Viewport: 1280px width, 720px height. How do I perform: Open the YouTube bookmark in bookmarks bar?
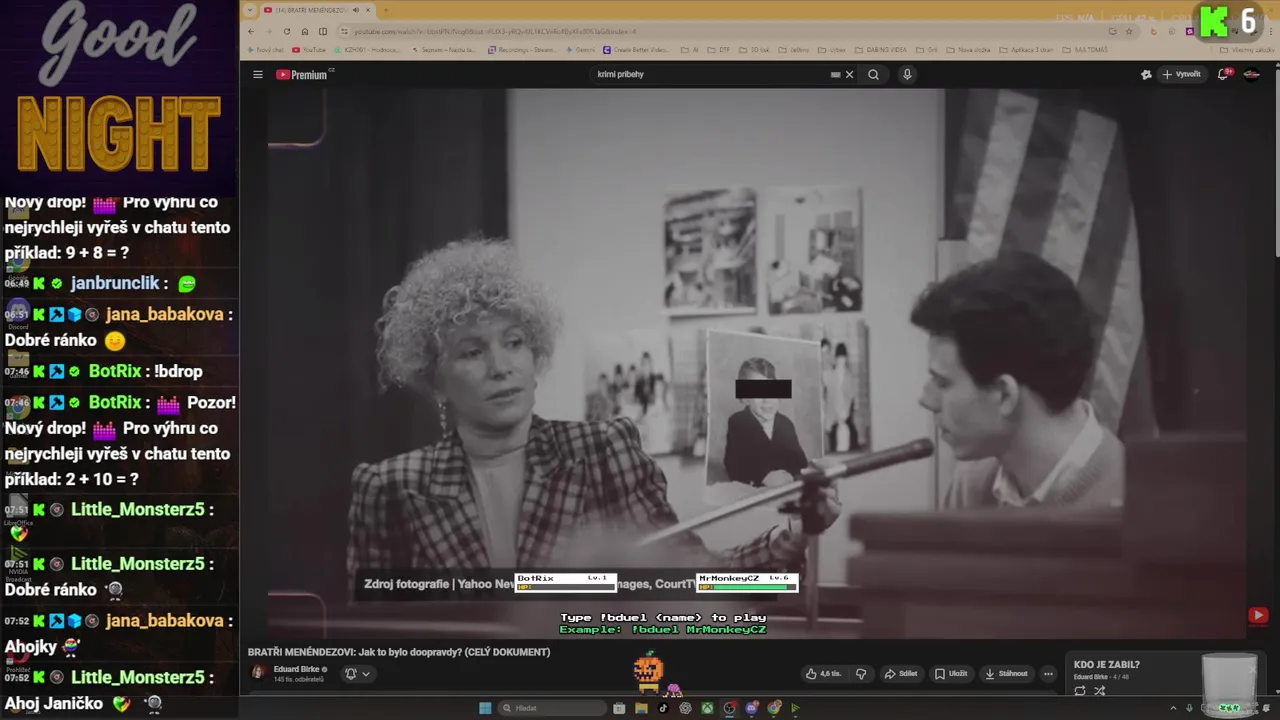point(310,49)
